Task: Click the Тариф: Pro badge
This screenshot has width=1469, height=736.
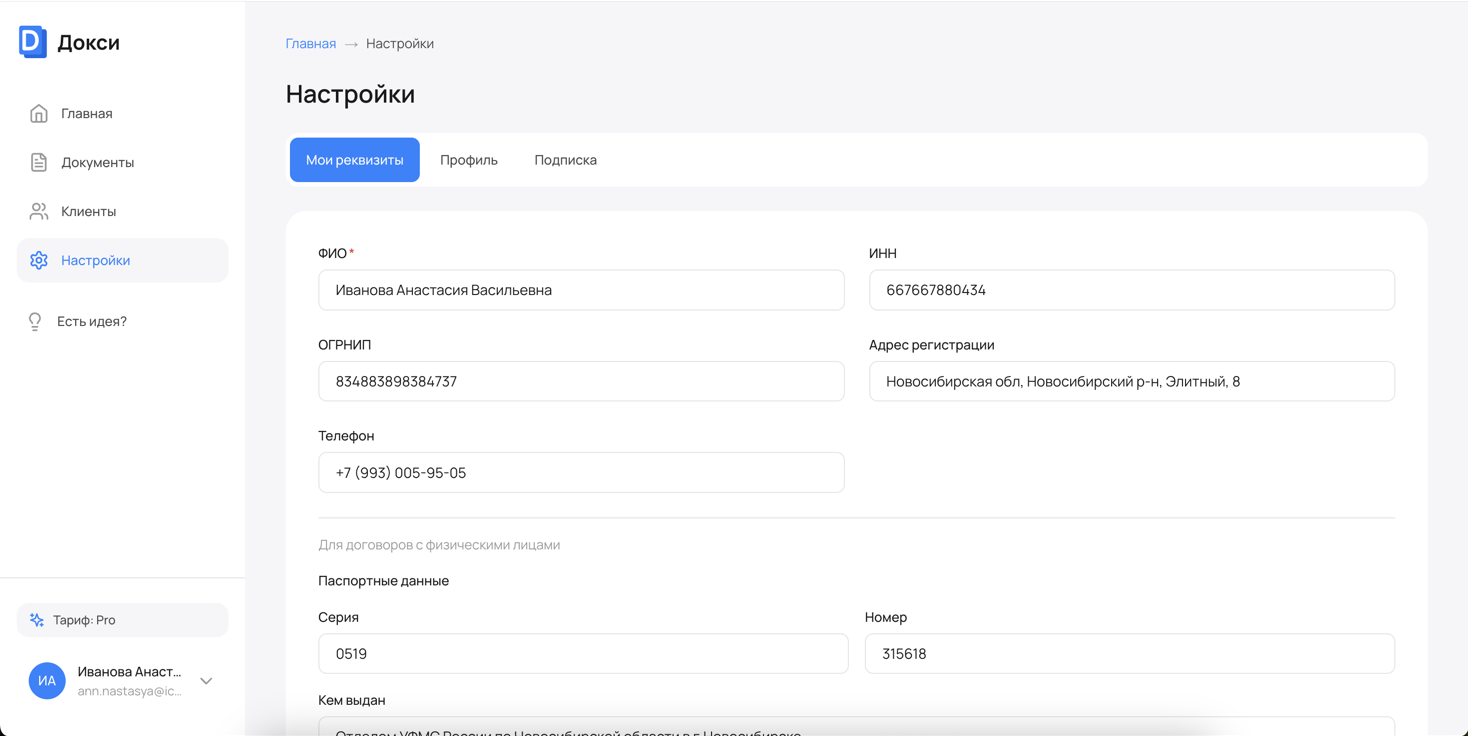Action: (x=122, y=619)
